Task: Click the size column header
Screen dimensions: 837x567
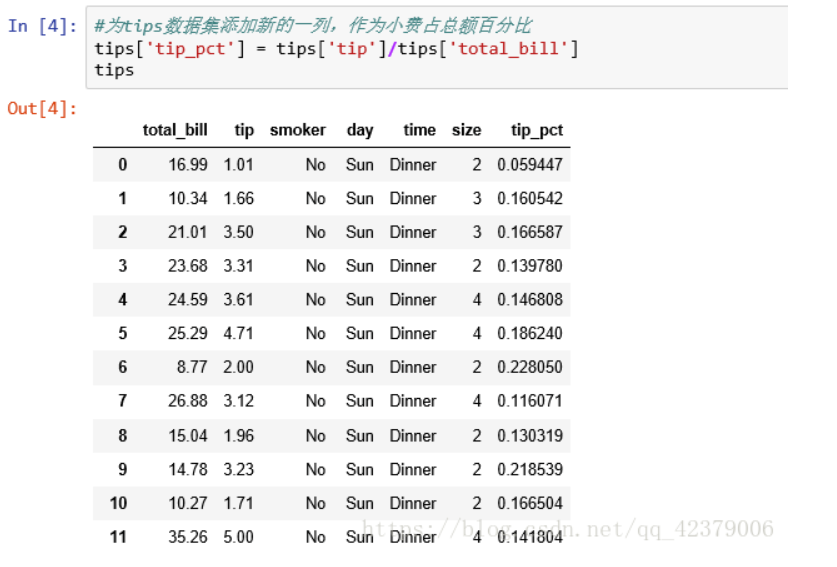Action: 466,130
